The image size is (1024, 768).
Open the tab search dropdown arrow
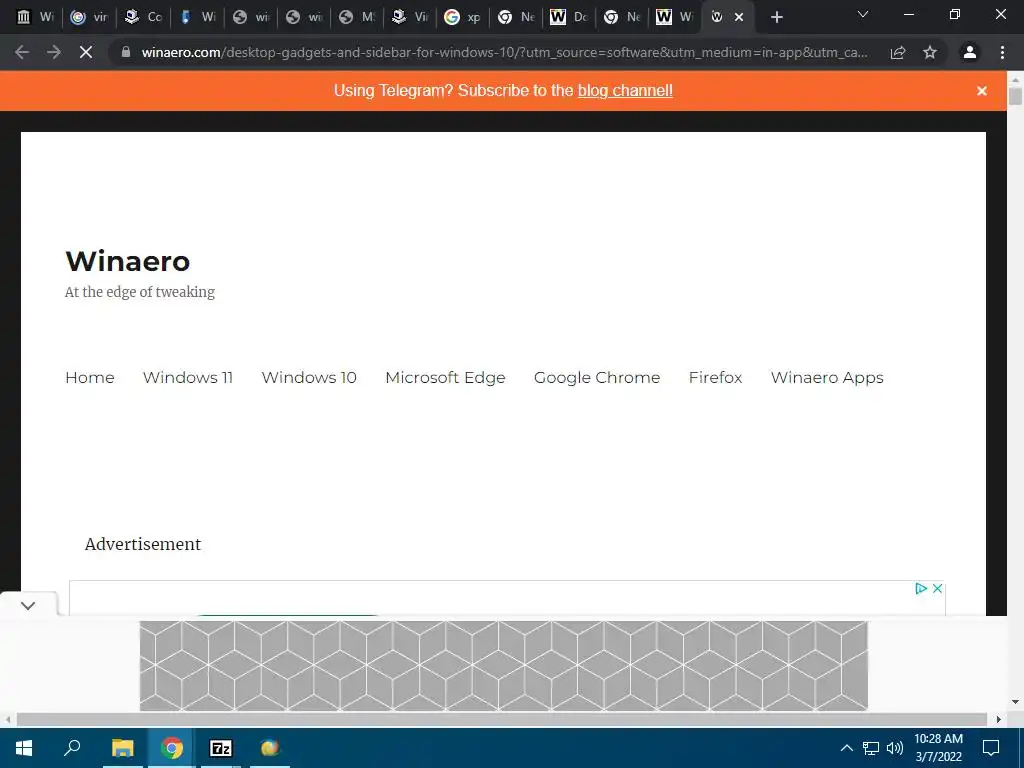tap(863, 14)
